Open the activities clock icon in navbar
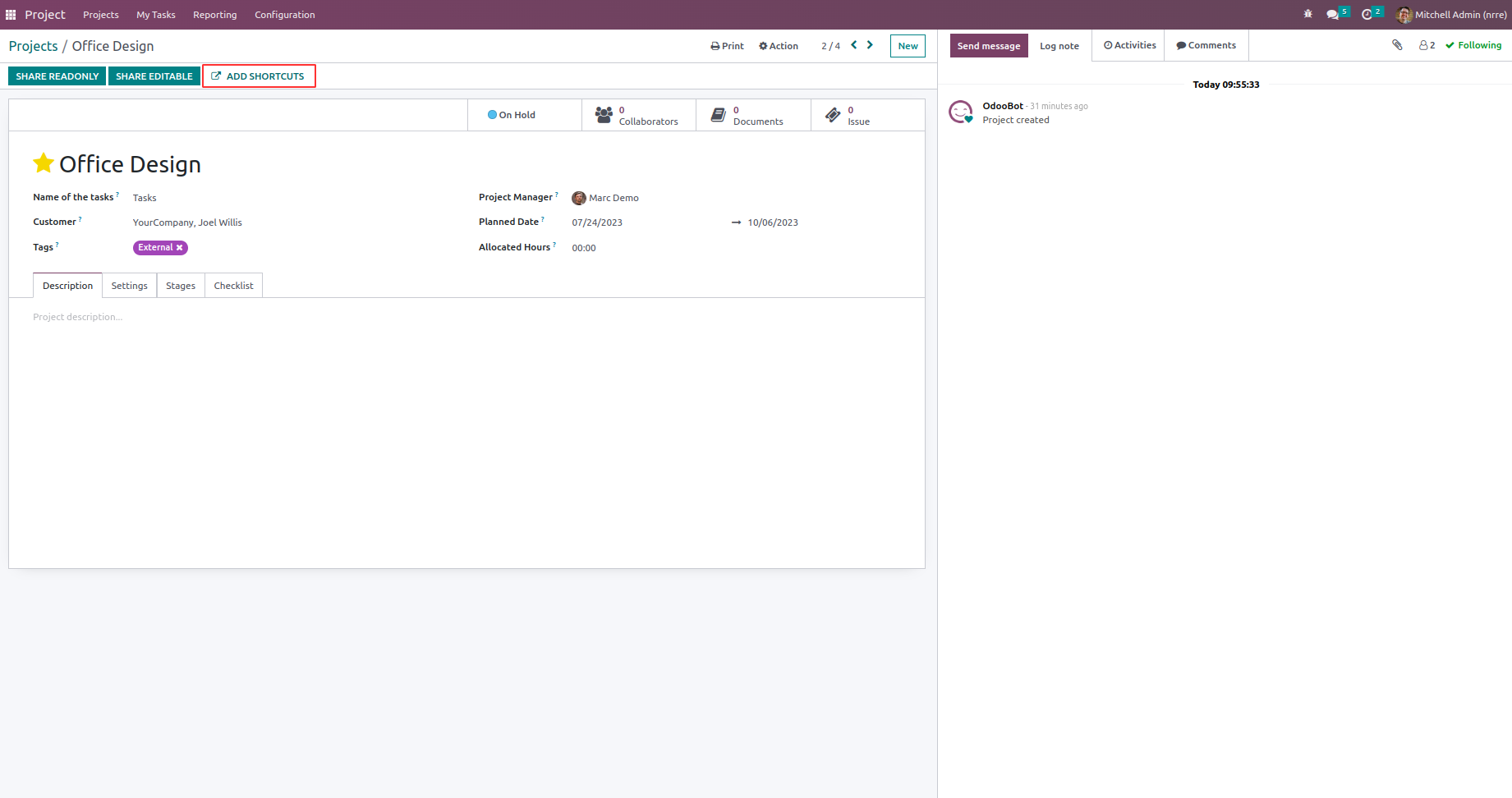The image size is (1512, 798). [x=1367, y=15]
